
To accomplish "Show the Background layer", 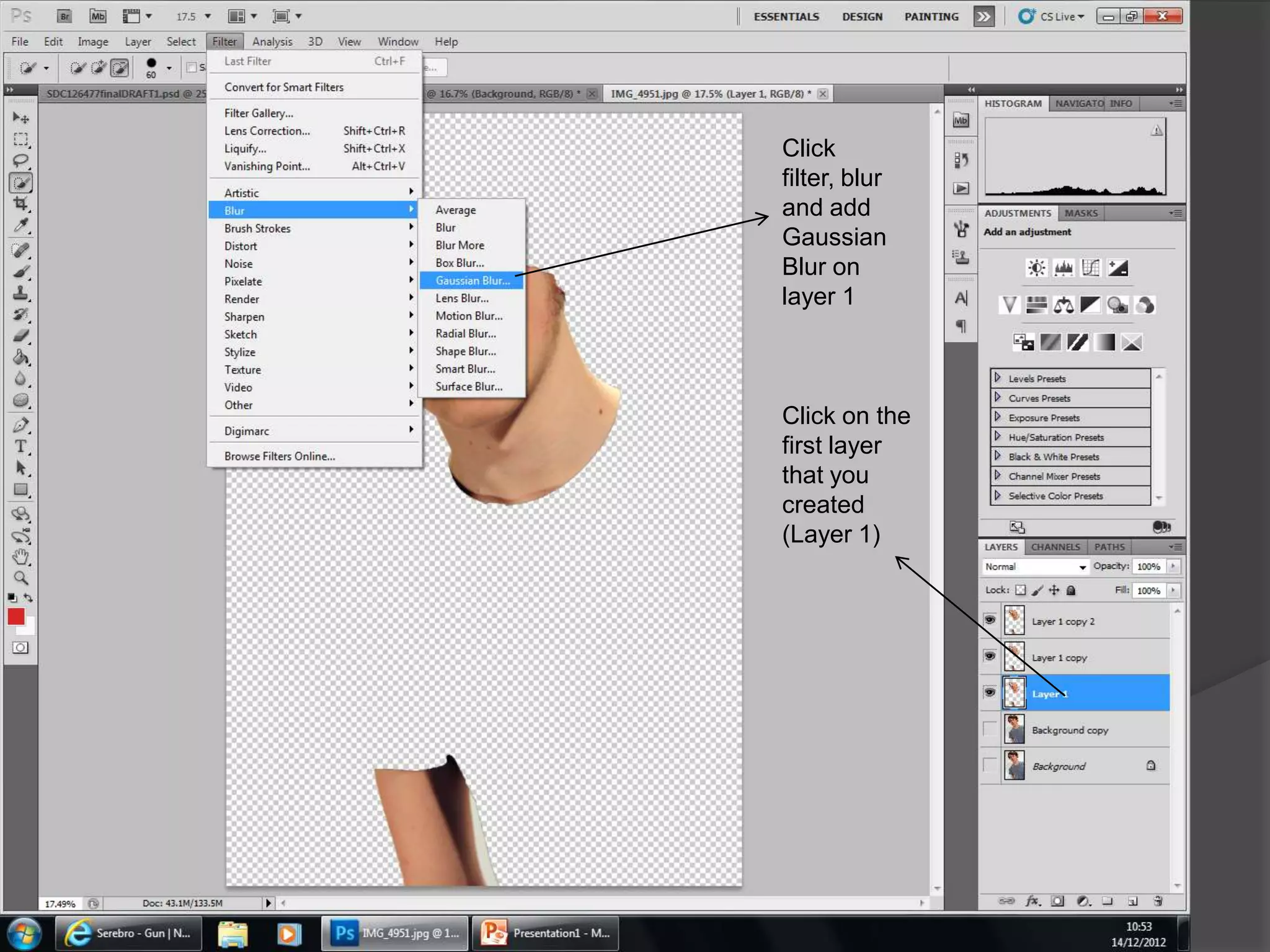I will [x=990, y=765].
